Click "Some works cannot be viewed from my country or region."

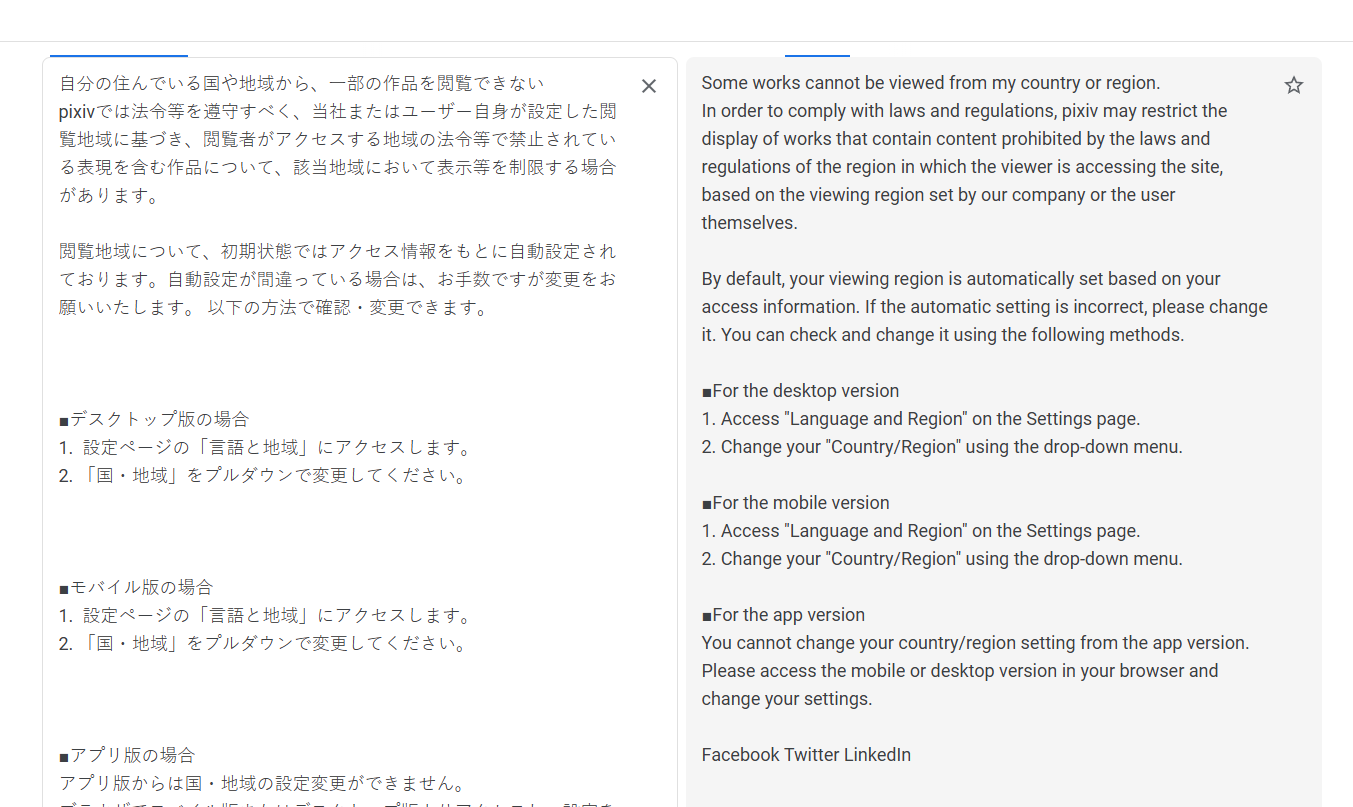coord(931,83)
